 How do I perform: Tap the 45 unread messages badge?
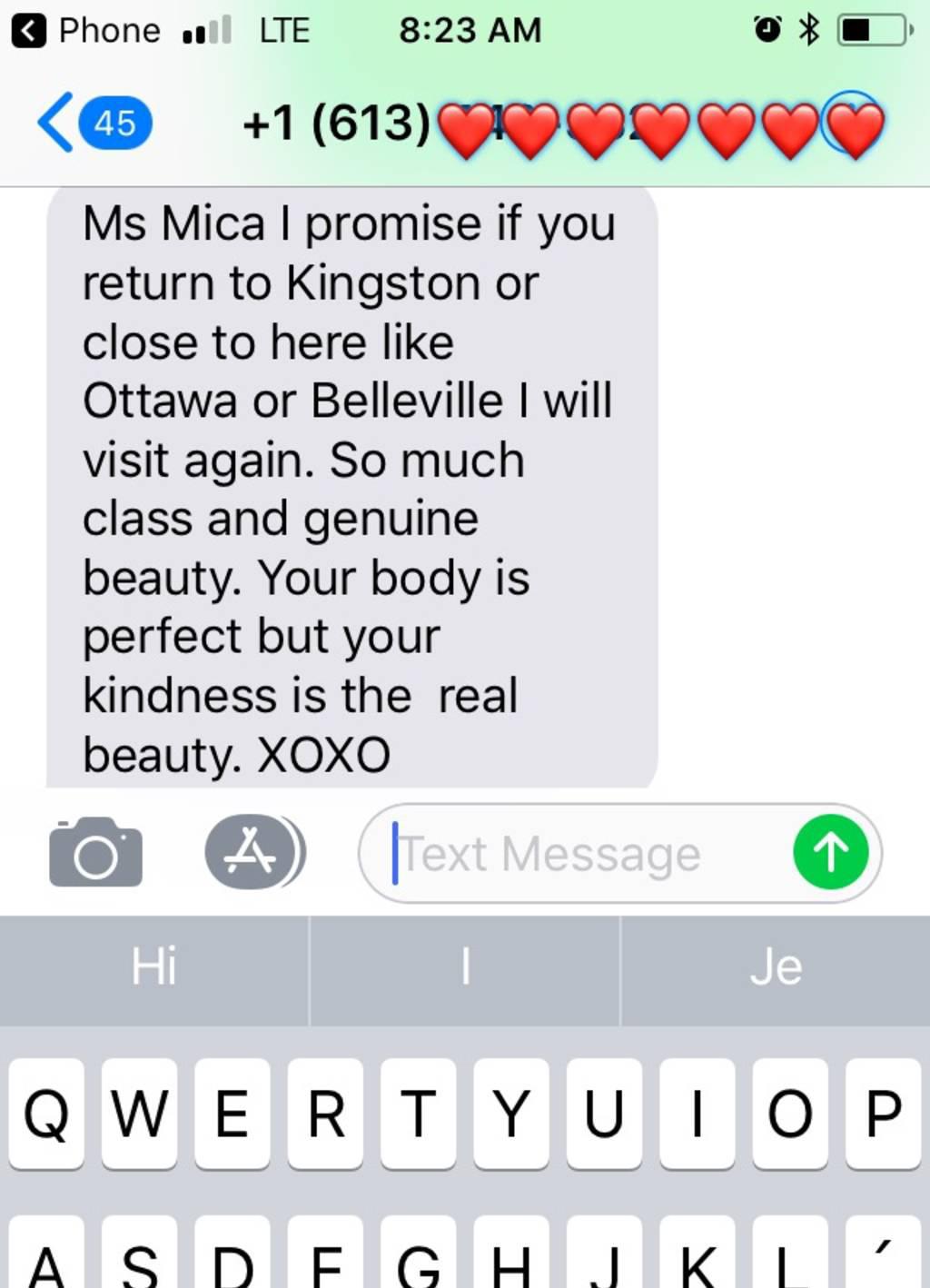[115, 123]
